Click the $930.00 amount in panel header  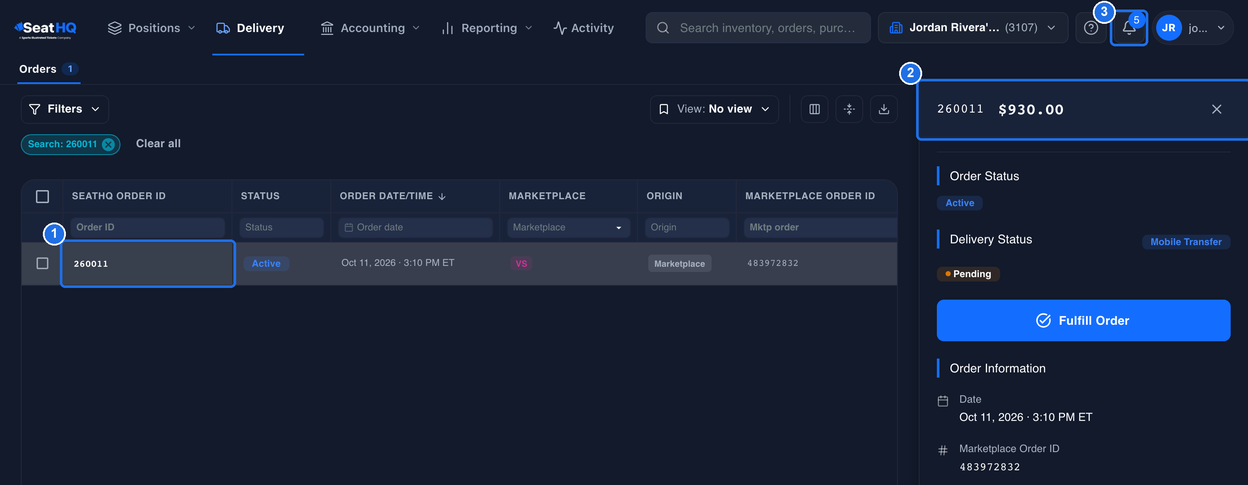pyautogui.click(x=1031, y=110)
